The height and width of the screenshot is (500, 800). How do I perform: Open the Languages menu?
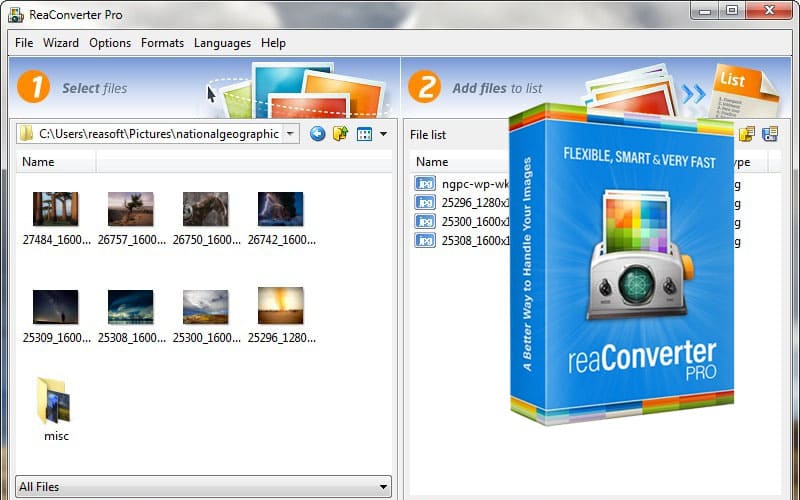pos(222,43)
